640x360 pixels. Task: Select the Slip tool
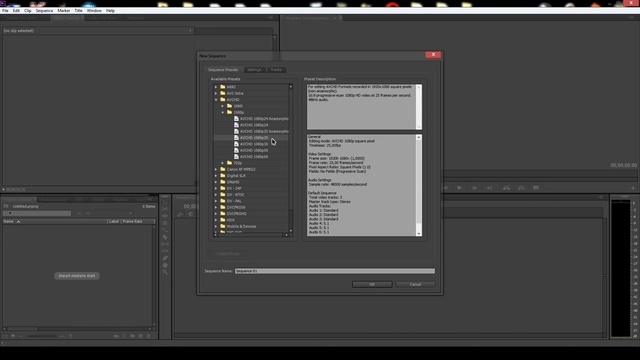click(x=165, y=244)
